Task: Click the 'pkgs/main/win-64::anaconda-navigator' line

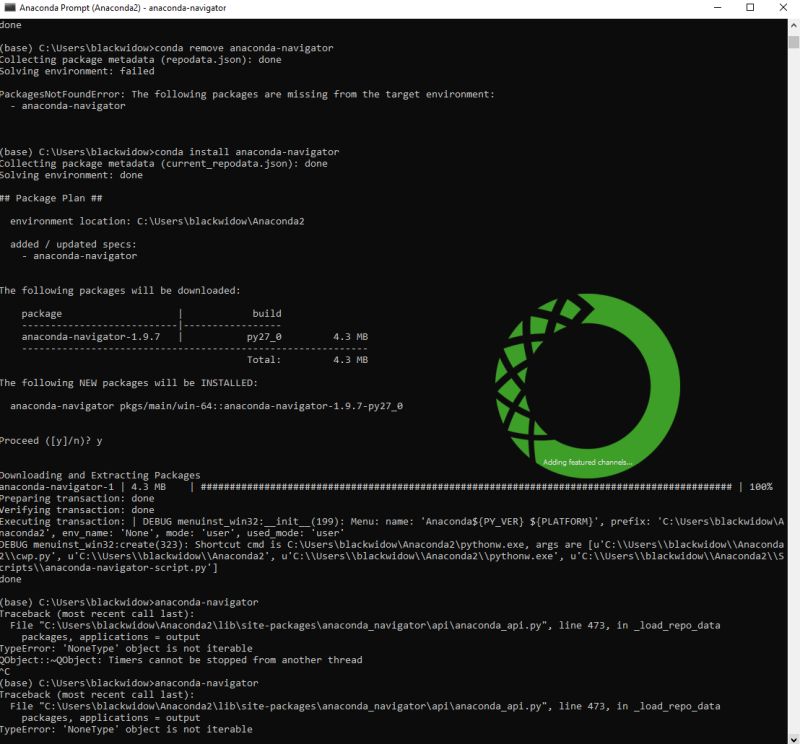Action: [x=206, y=406]
